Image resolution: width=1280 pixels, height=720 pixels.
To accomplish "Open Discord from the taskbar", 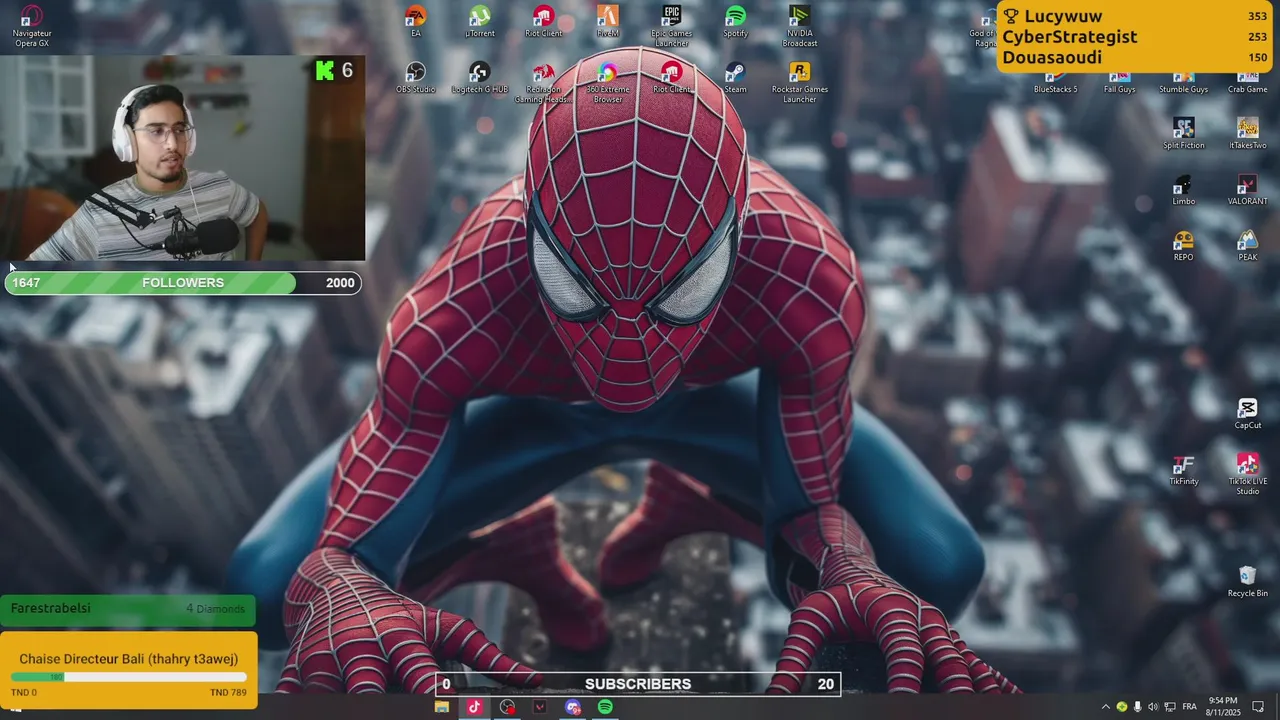I will click(572, 707).
